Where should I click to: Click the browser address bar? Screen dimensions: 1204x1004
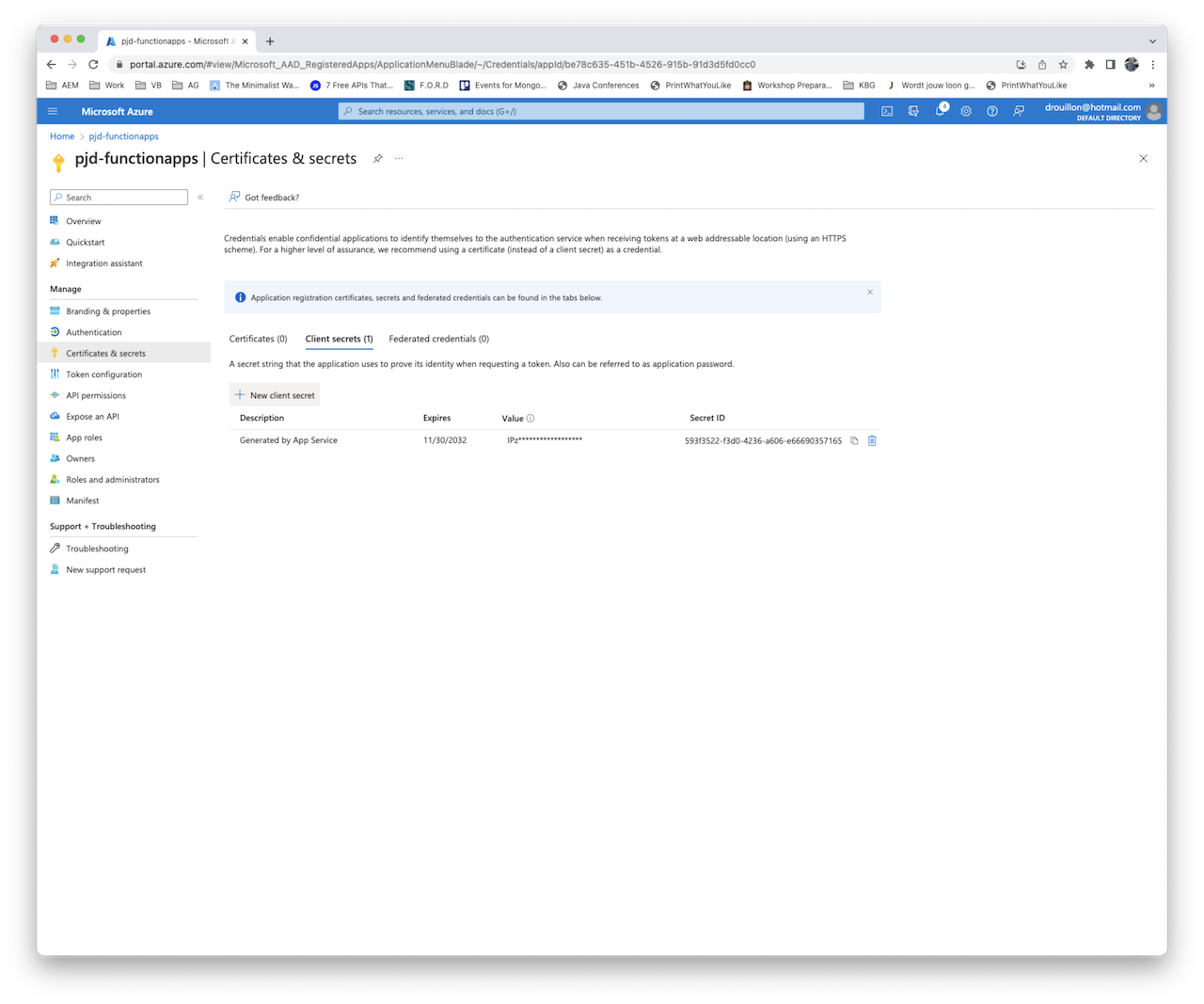564,64
